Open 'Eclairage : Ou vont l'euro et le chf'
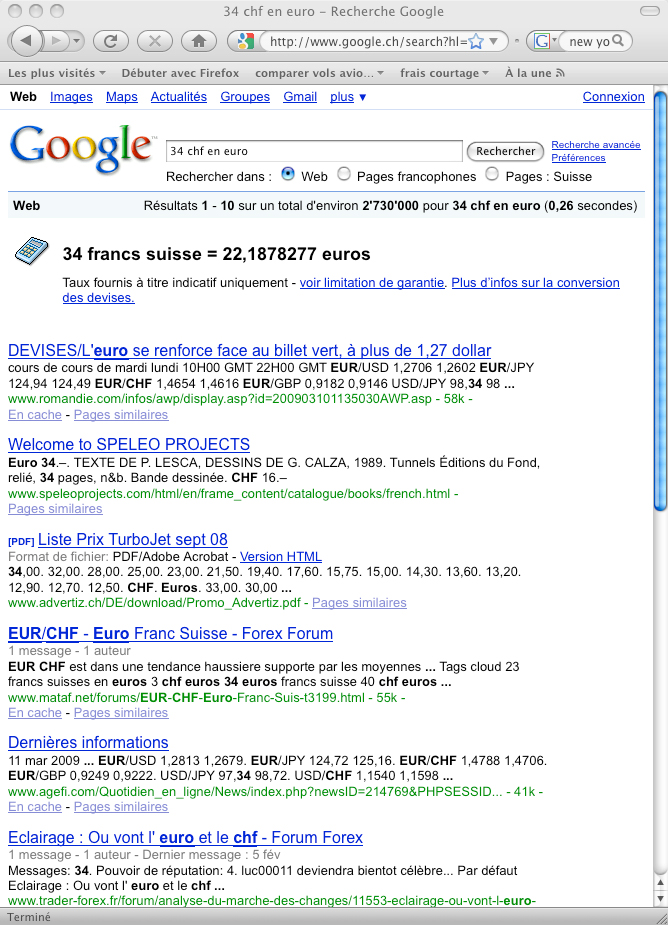668x925 pixels. pyautogui.click(x=185, y=837)
